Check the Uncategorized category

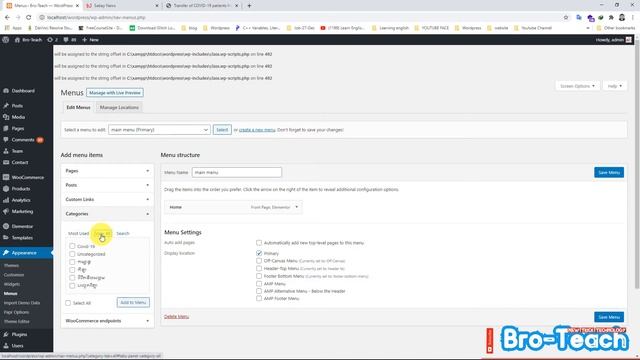point(72,254)
